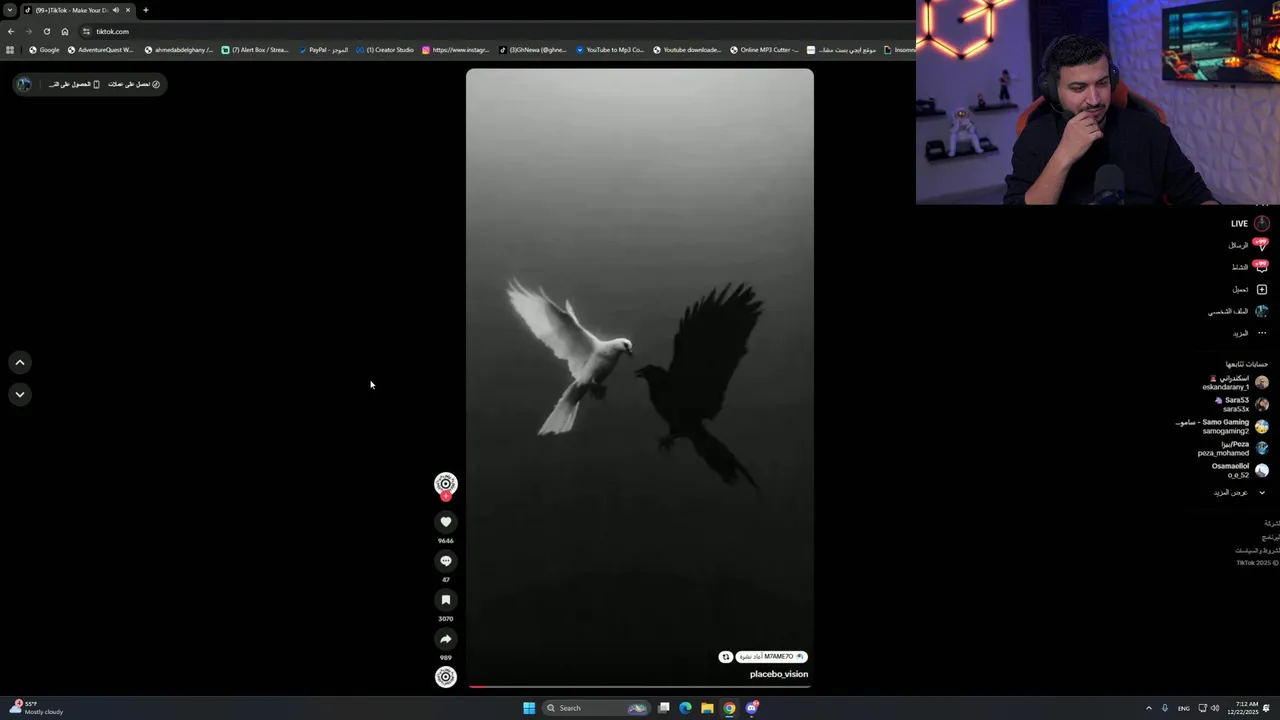The width and height of the screenshot is (1280, 720).
Task: Open the apps grid in the bookmarks bar
Action: [x=10, y=50]
